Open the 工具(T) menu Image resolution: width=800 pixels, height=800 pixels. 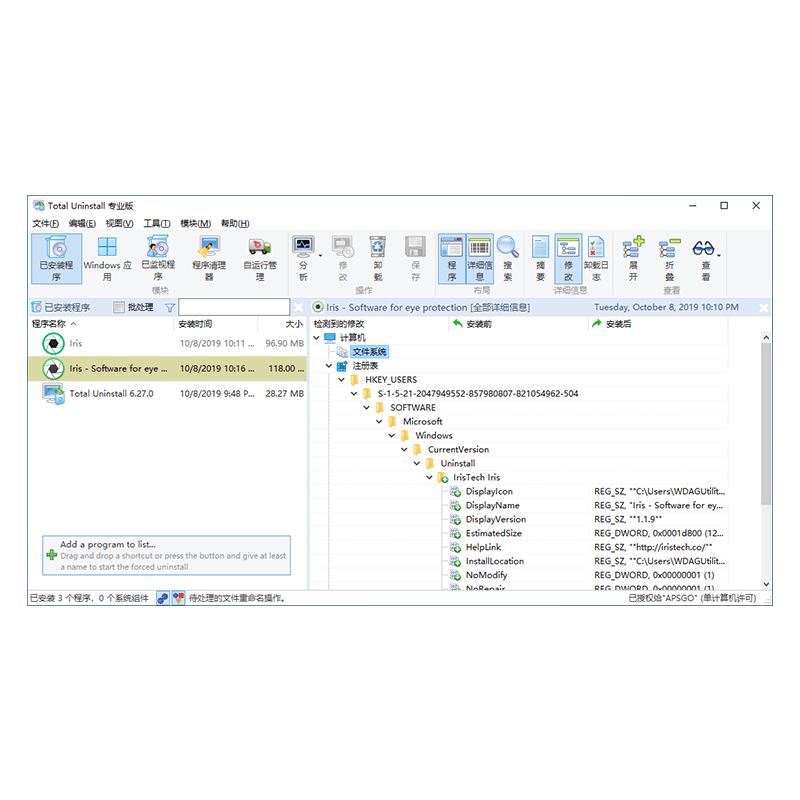(157, 223)
